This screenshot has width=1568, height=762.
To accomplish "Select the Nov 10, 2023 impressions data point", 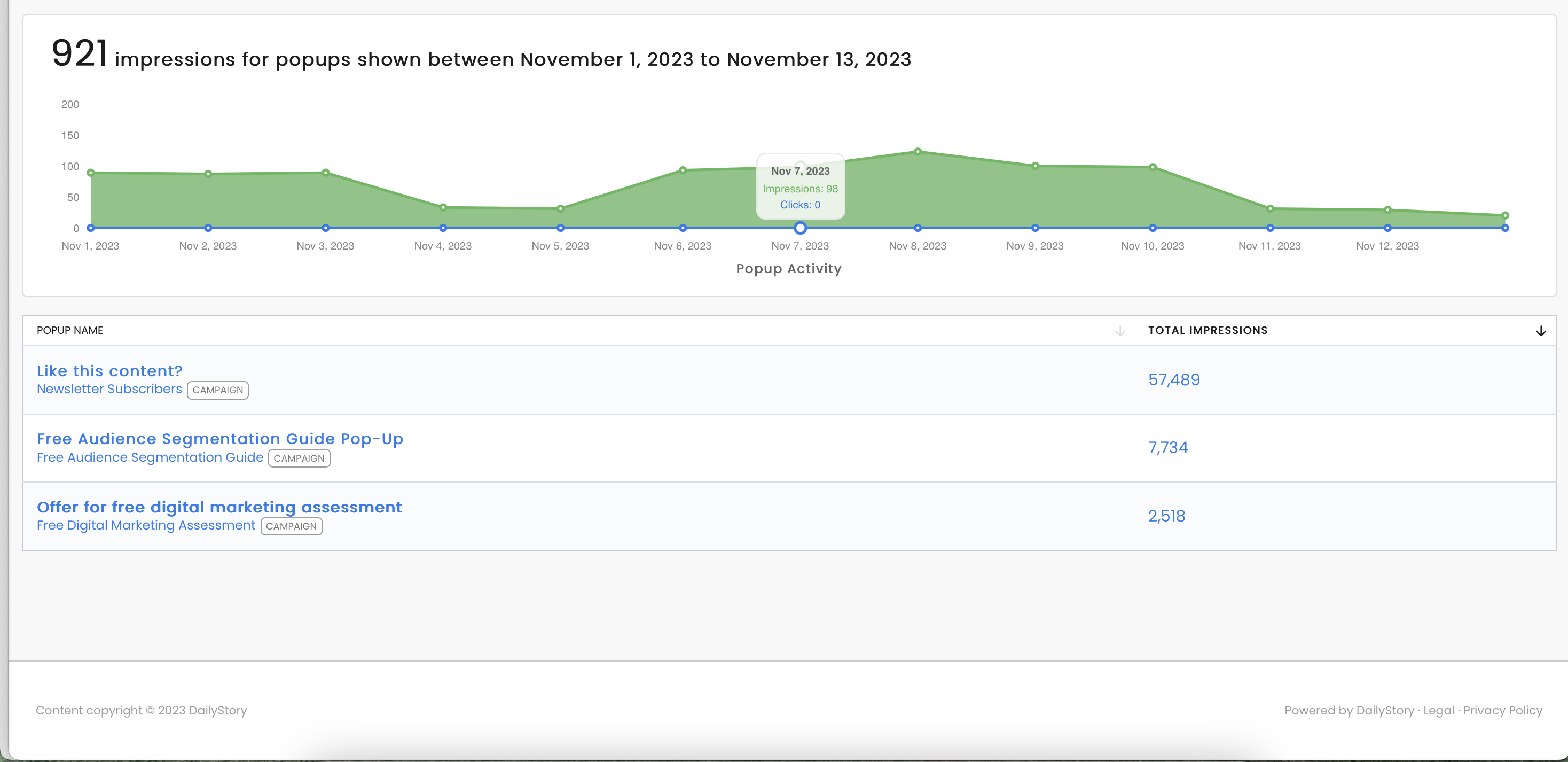I will tap(1153, 167).
